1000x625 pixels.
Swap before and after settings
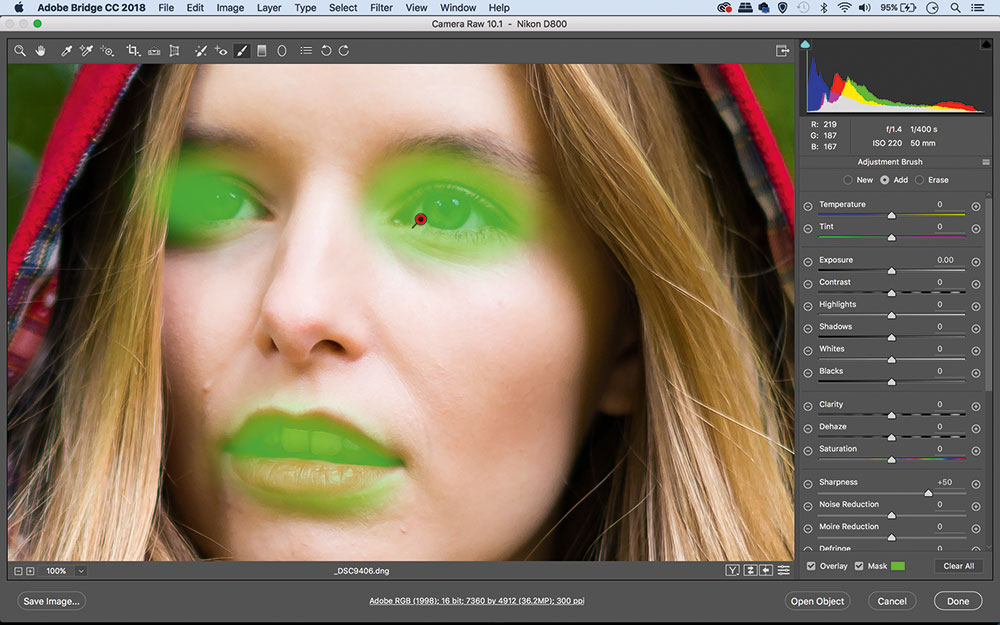point(751,570)
